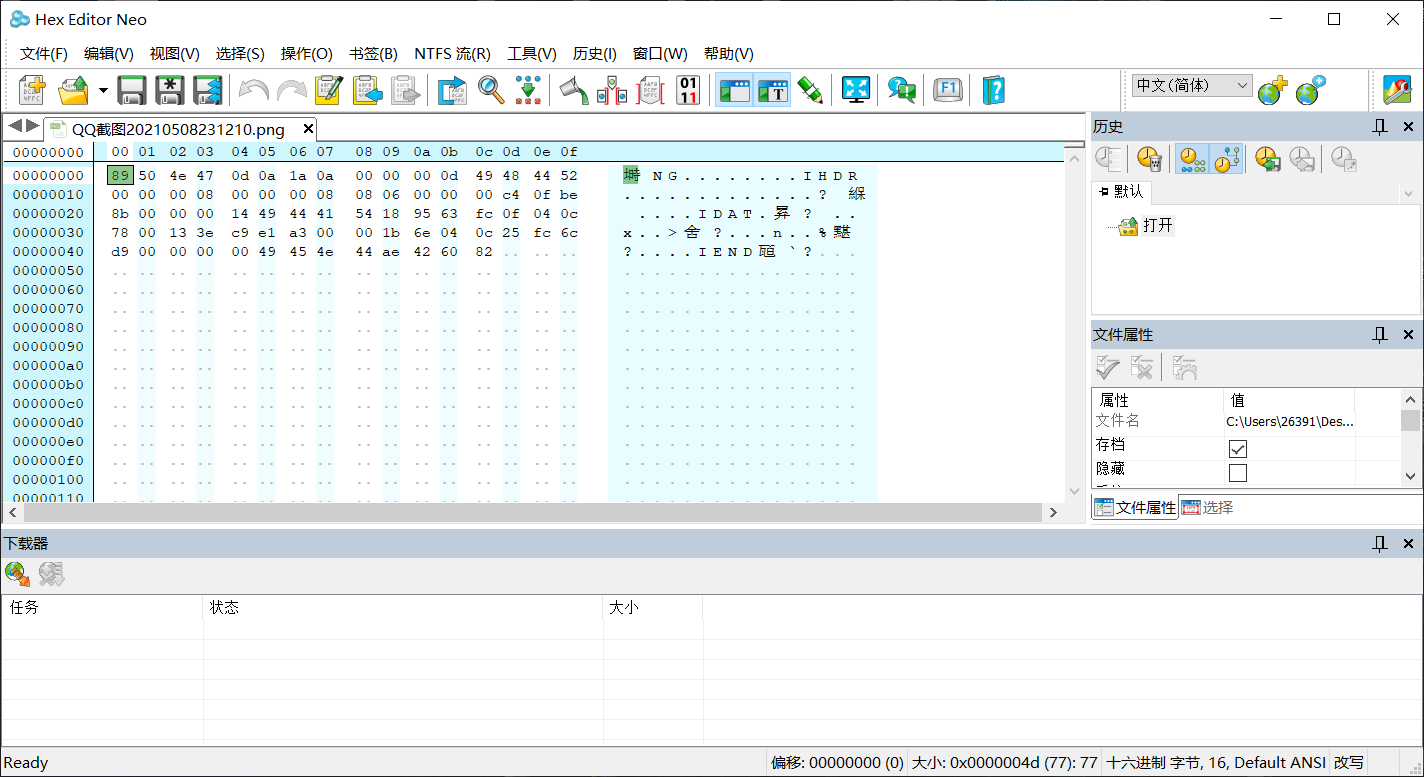Image resolution: width=1424 pixels, height=777 pixels.
Task: Click the chat bubbles feedback icon
Action: (x=902, y=90)
